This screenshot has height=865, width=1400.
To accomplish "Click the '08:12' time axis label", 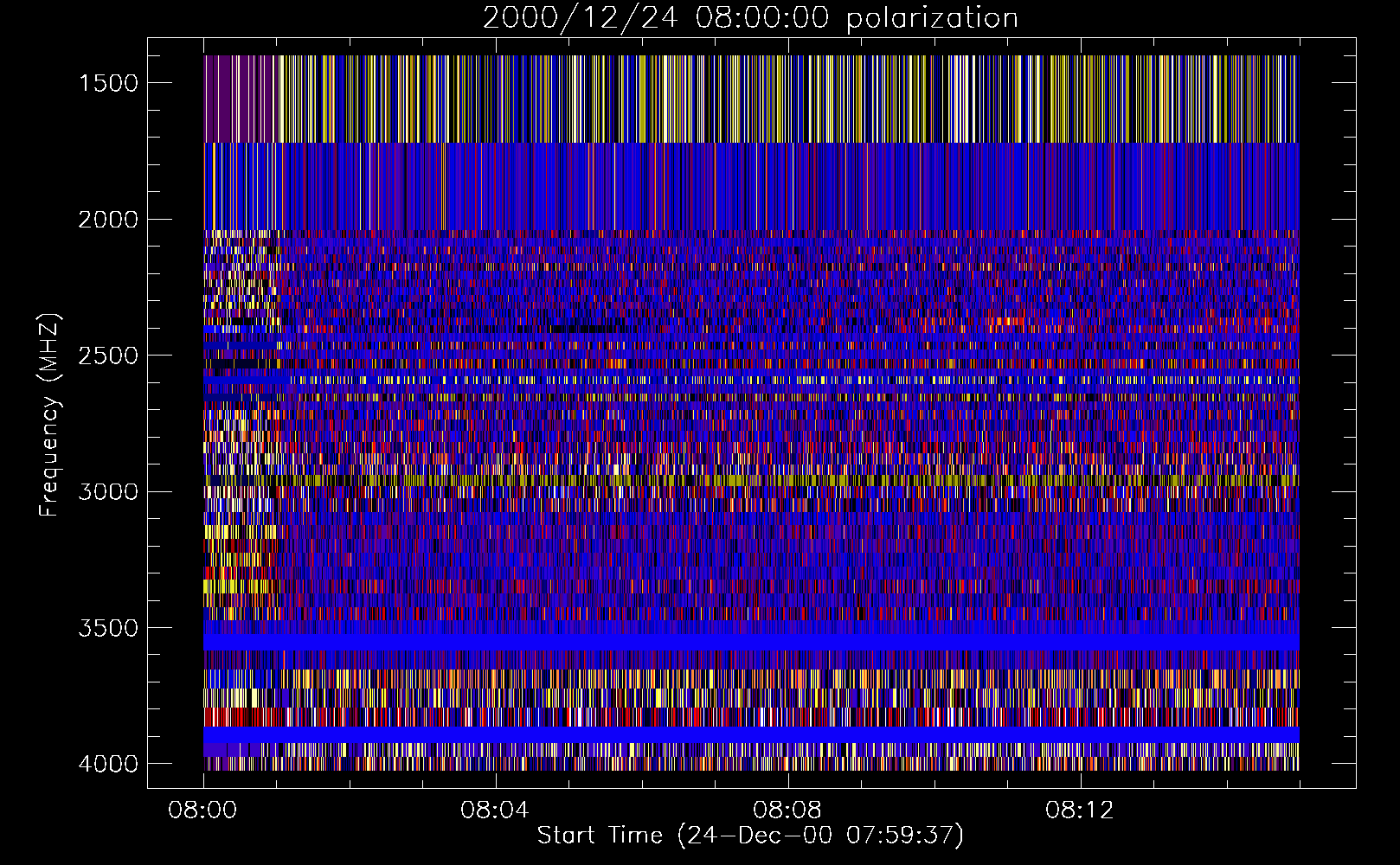I will coord(1080,811).
